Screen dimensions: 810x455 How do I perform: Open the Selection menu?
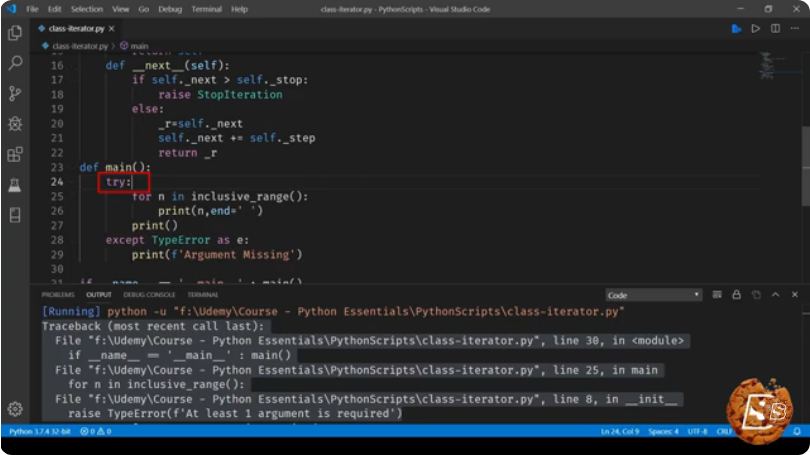(87, 9)
